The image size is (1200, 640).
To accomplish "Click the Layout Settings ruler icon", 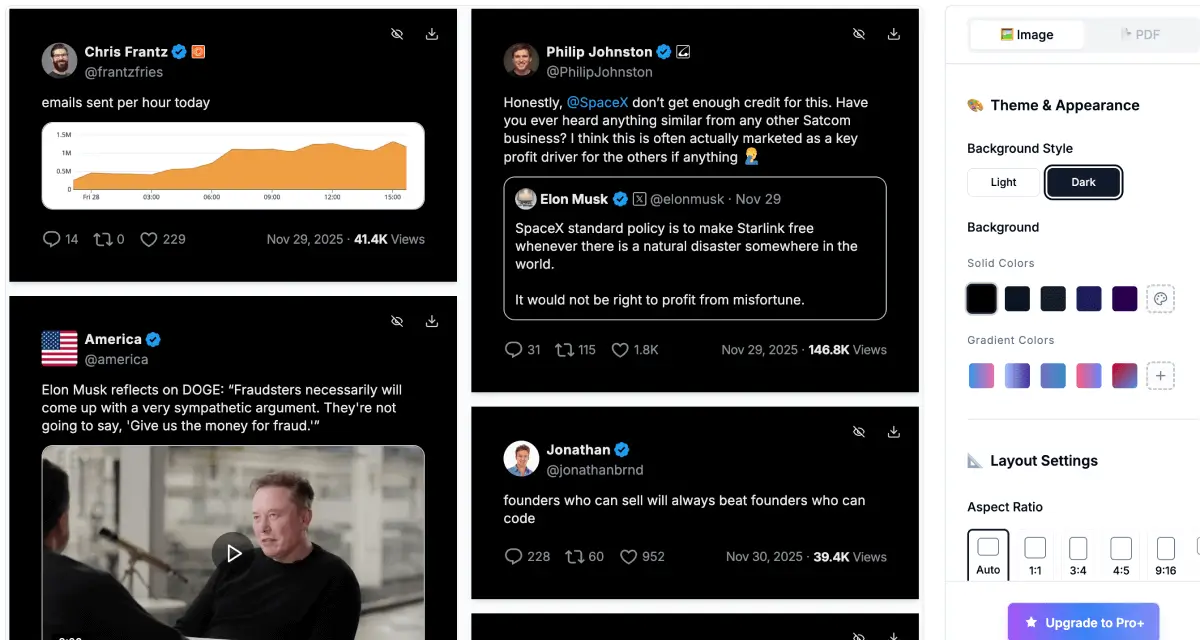I will click(x=974, y=460).
